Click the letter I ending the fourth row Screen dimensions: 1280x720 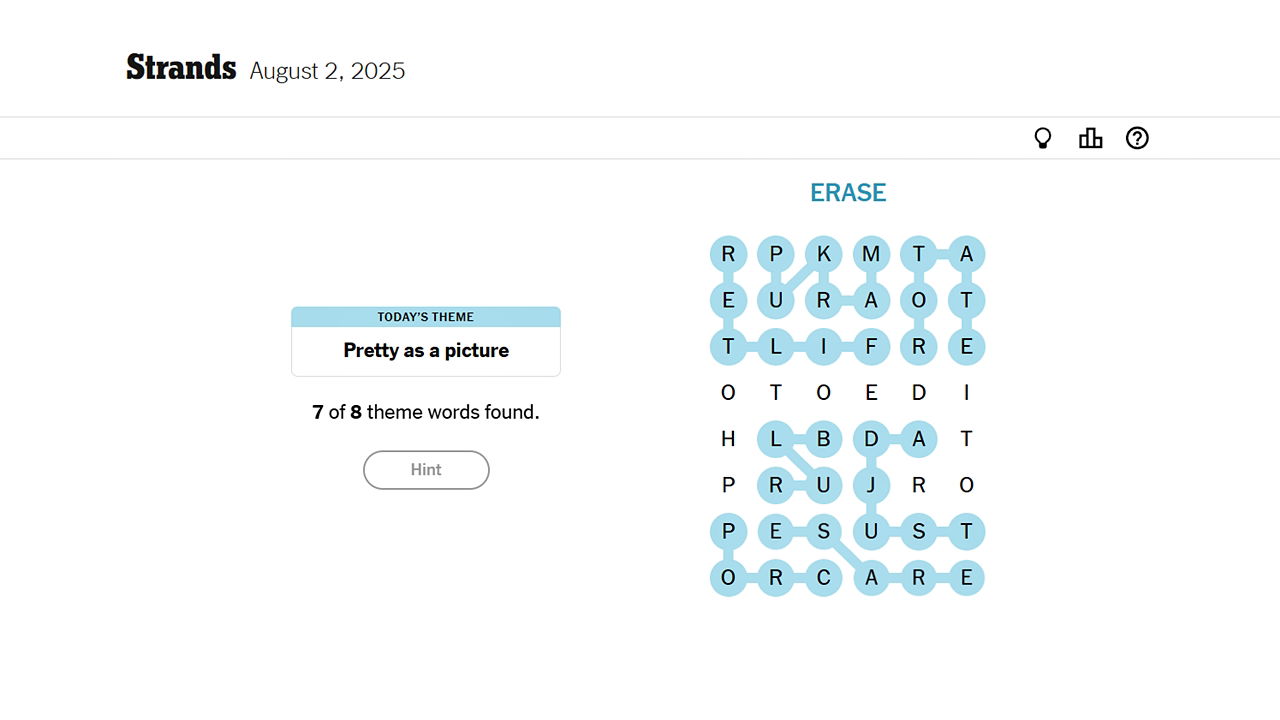[966, 392]
